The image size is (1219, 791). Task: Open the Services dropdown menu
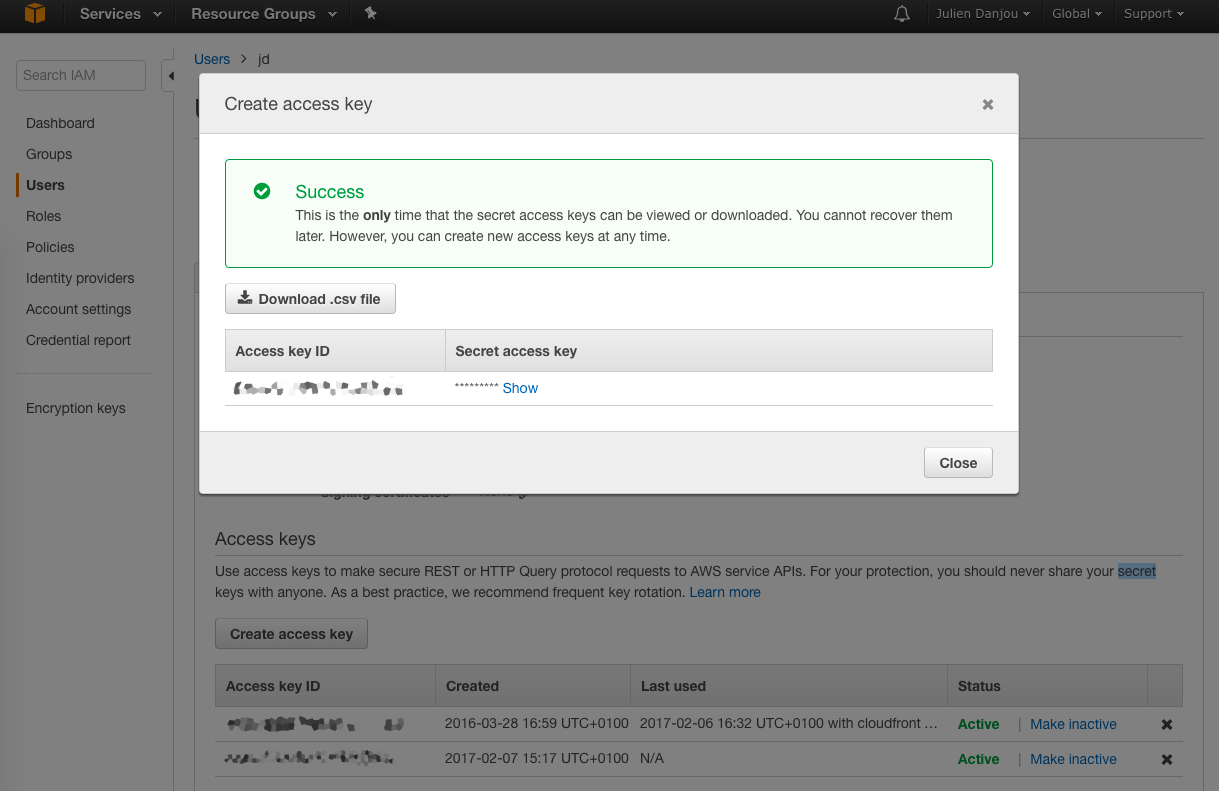pos(120,14)
